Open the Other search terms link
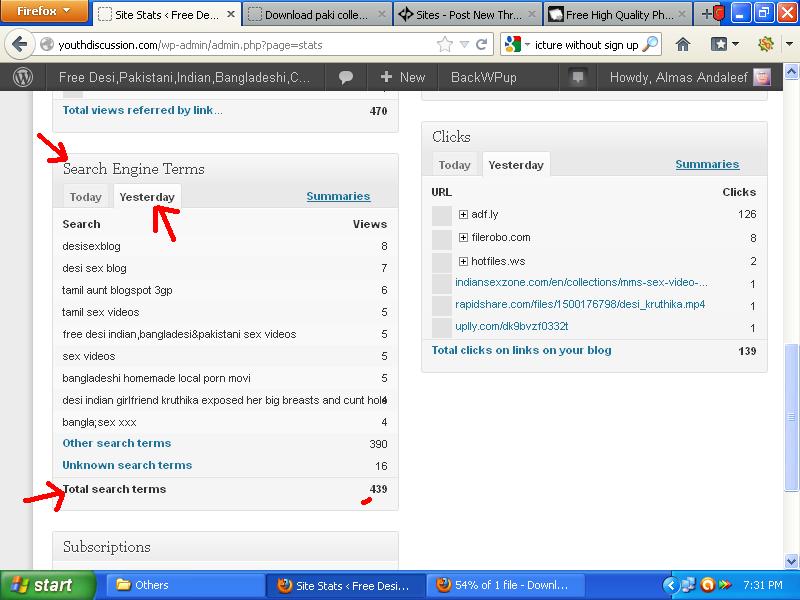 click(116, 443)
